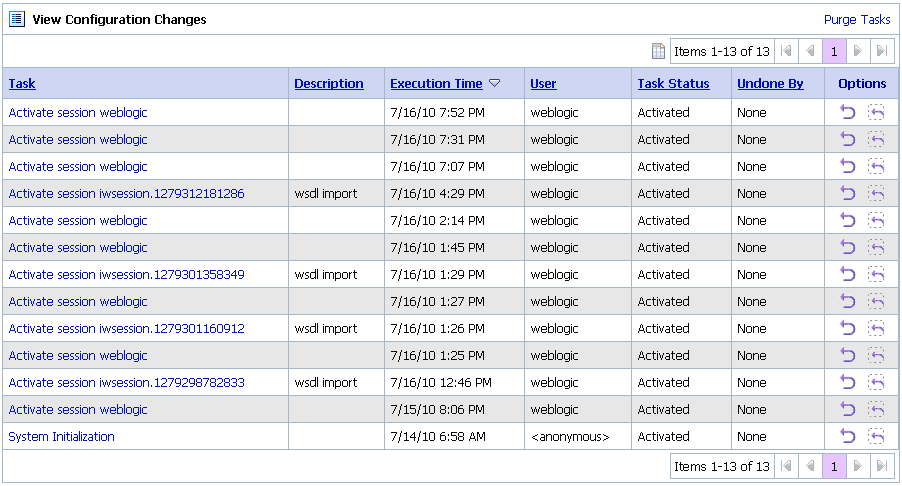The height and width of the screenshot is (486, 902).
Task: Sort table by User column
Action: [x=543, y=83]
